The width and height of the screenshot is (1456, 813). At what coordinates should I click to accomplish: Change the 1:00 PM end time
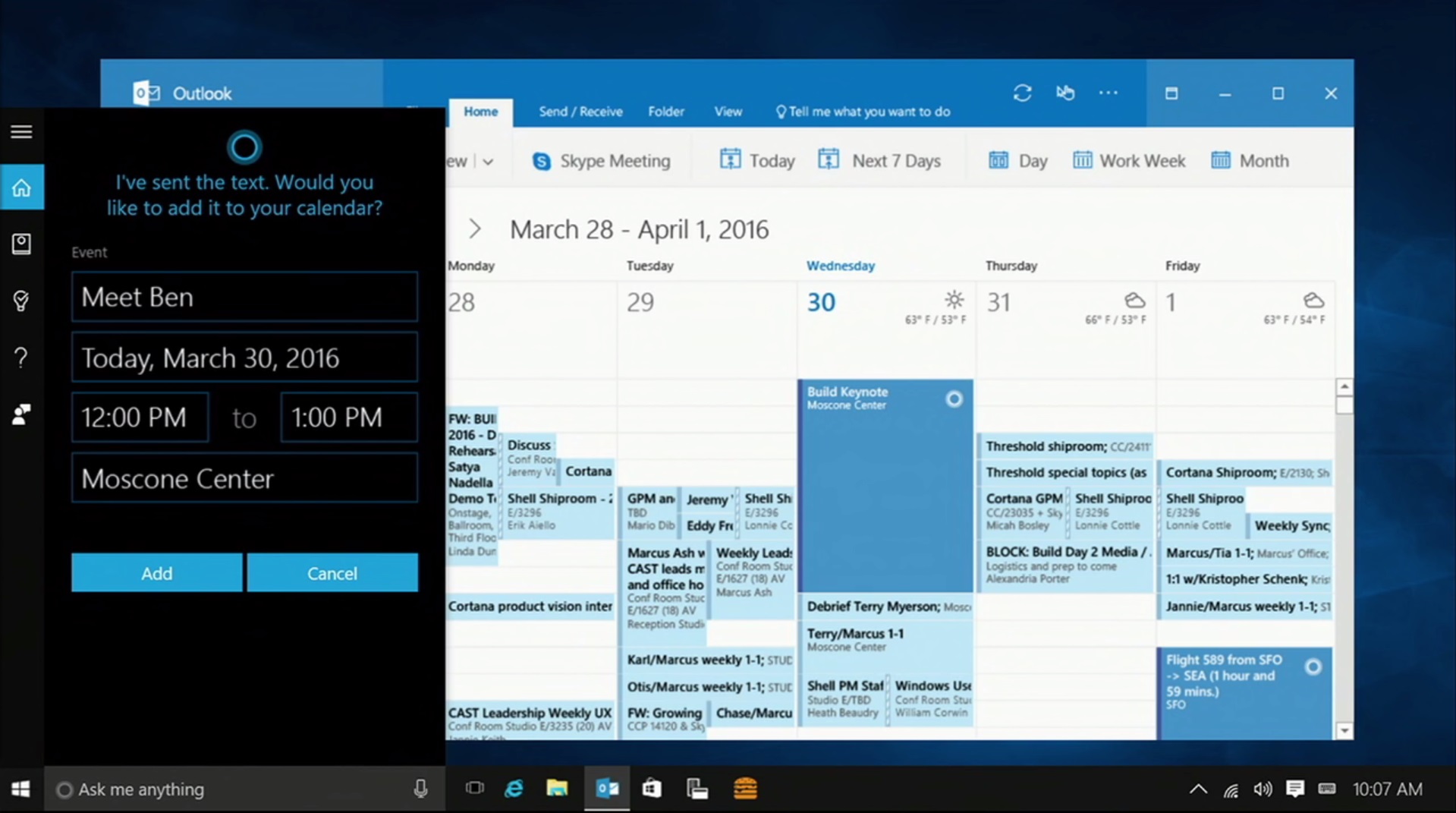349,418
